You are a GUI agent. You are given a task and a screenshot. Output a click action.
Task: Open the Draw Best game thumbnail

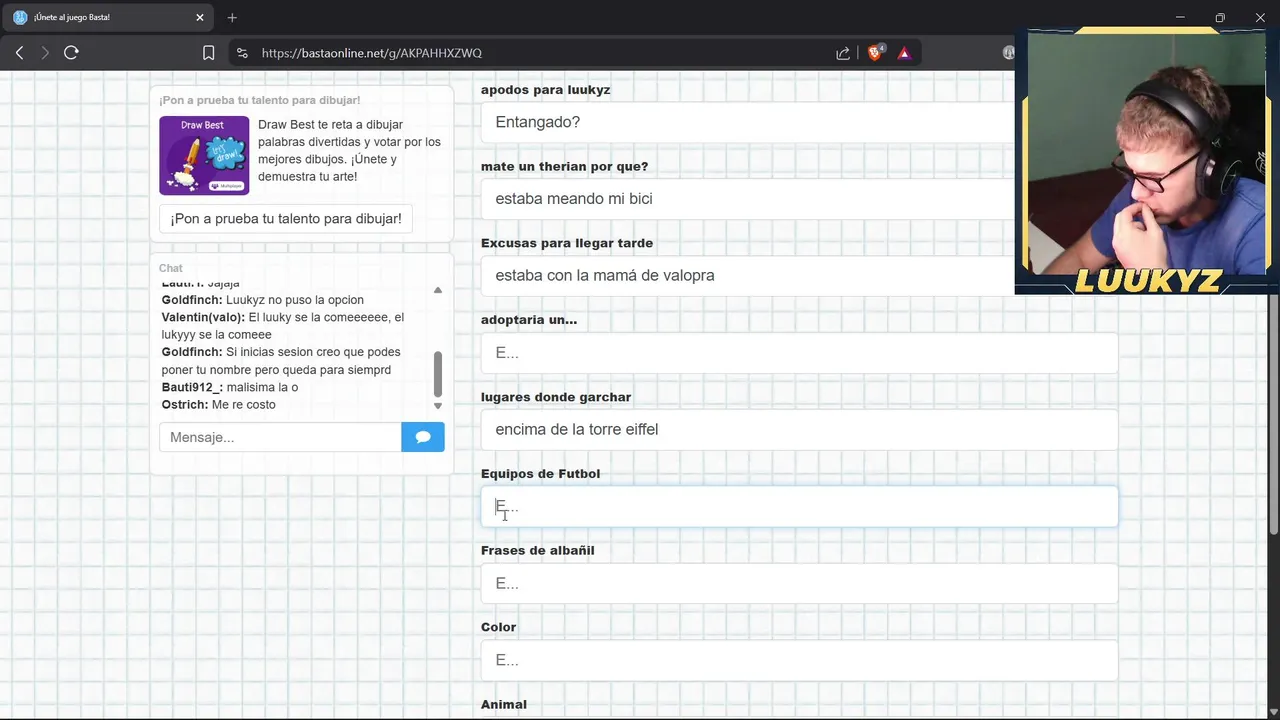[x=204, y=155]
